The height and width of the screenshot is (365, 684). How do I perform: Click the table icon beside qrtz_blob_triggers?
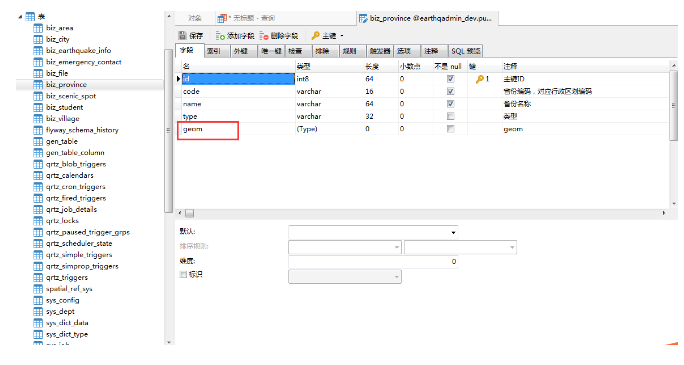[x=38, y=164]
